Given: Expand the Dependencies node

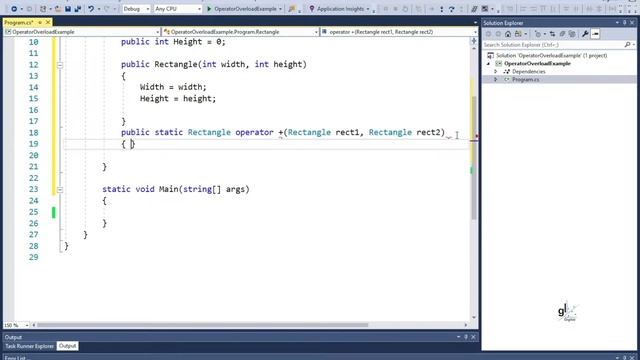Looking at the screenshot, I should click(x=496, y=71).
